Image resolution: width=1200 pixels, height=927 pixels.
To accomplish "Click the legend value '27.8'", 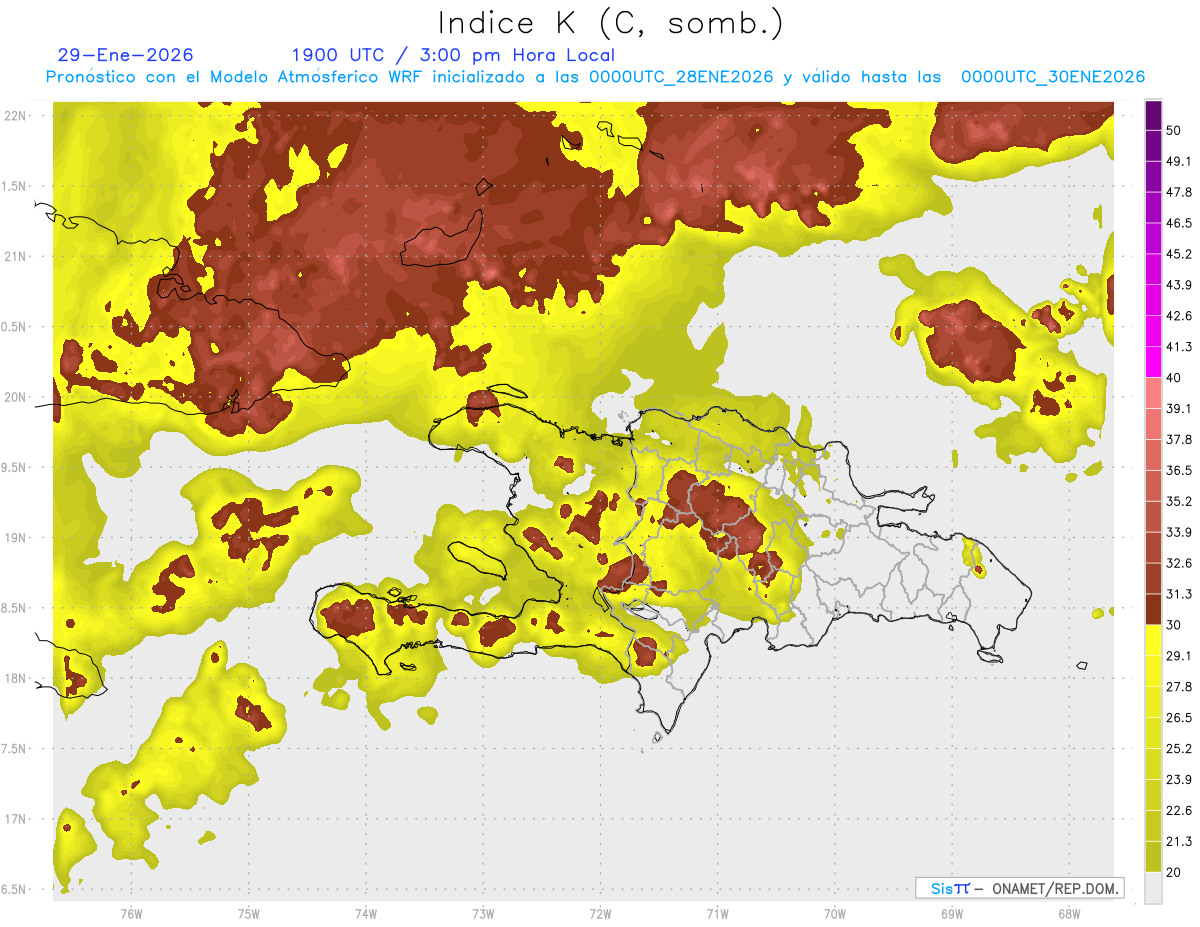I will point(1179,687).
